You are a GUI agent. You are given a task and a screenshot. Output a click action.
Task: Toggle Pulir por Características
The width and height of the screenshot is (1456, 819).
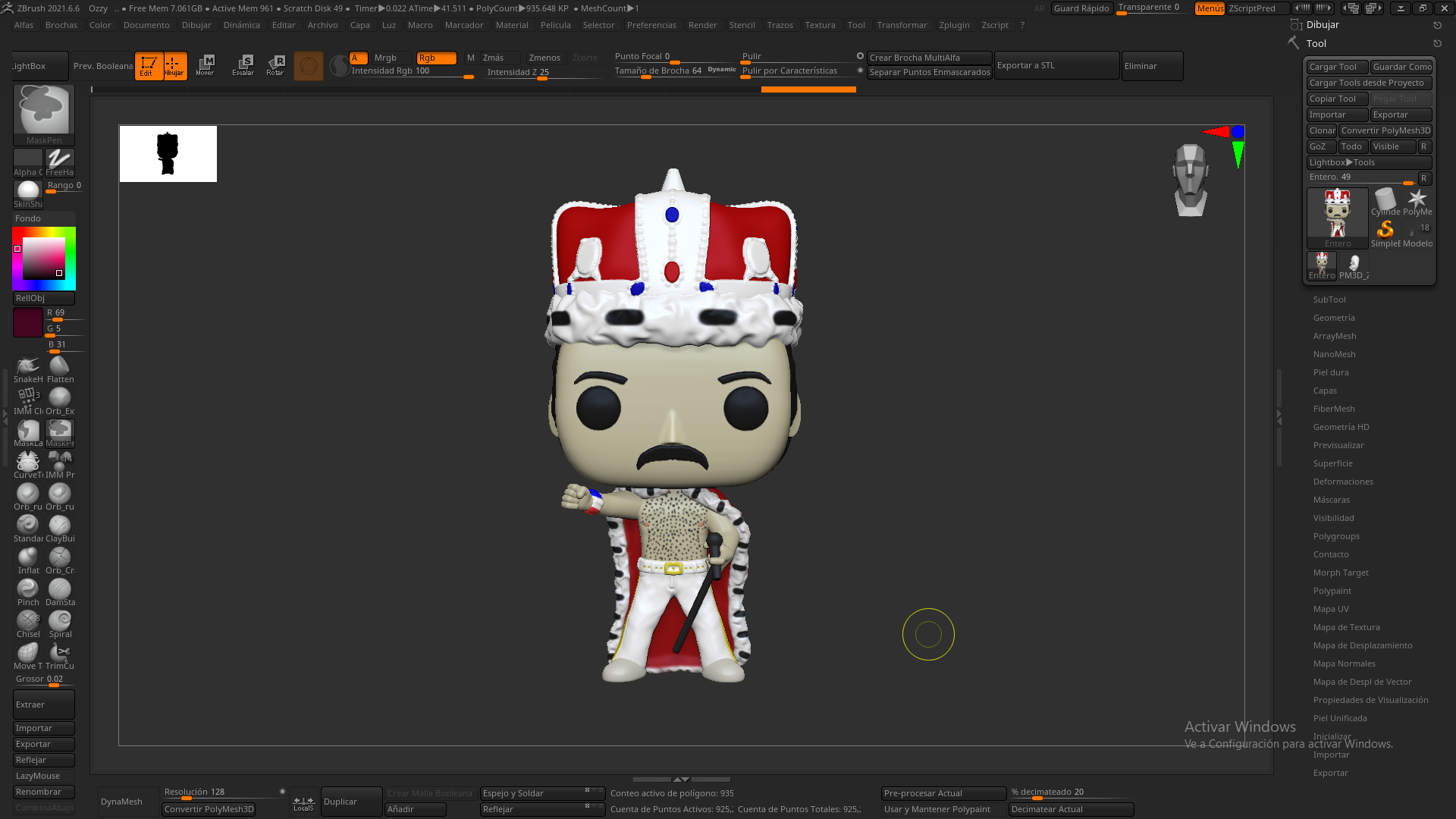pos(789,71)
